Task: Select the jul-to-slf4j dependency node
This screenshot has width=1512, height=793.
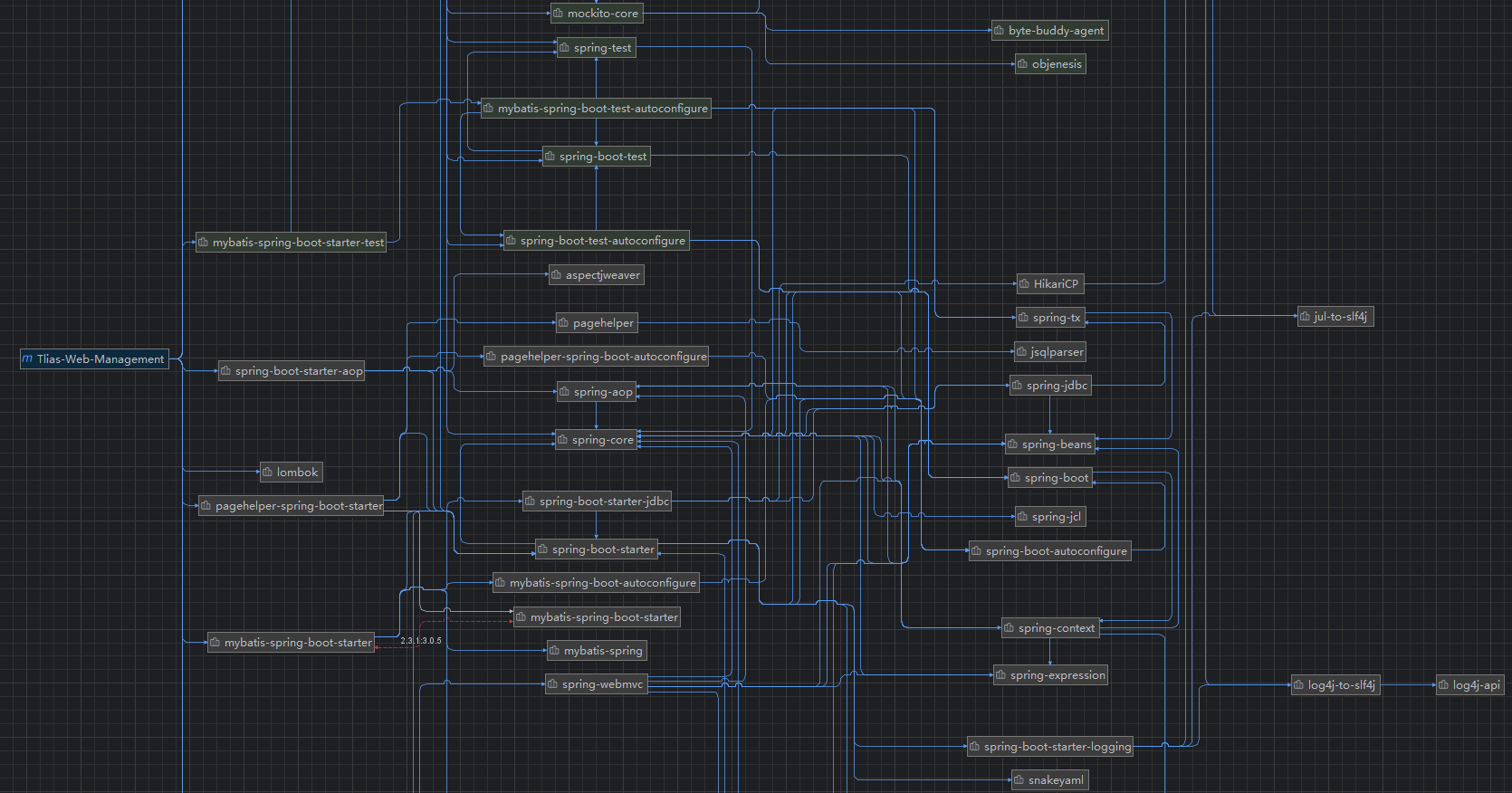Action: click(1335, 317)
